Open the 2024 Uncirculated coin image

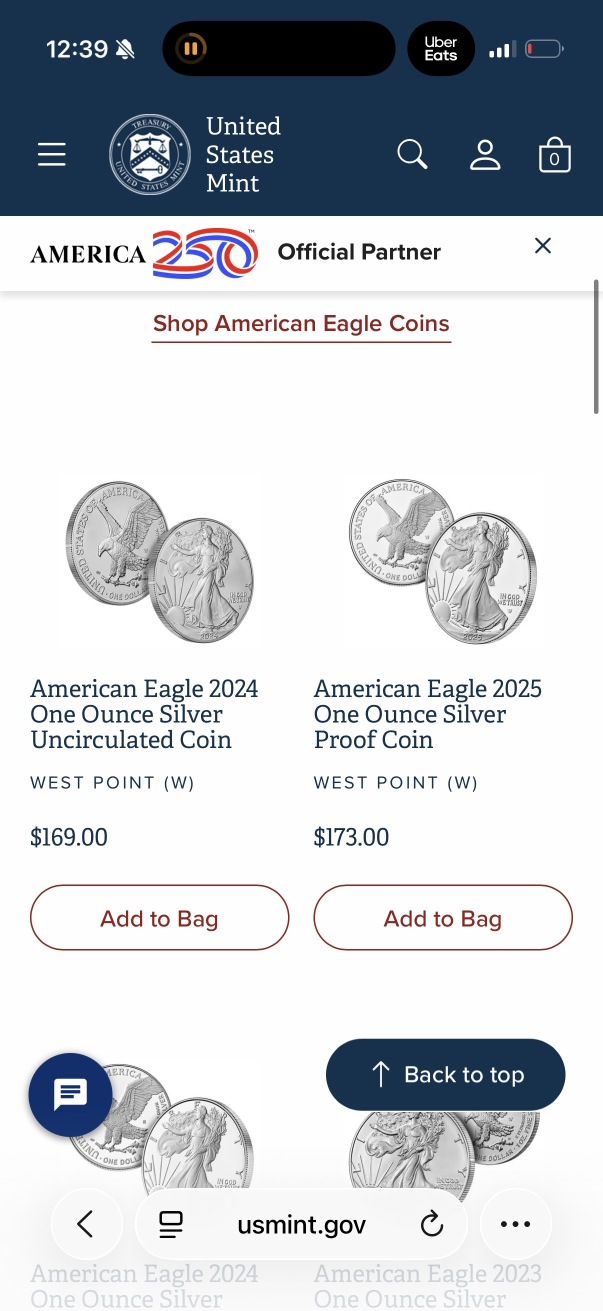[x=160, y=560]
